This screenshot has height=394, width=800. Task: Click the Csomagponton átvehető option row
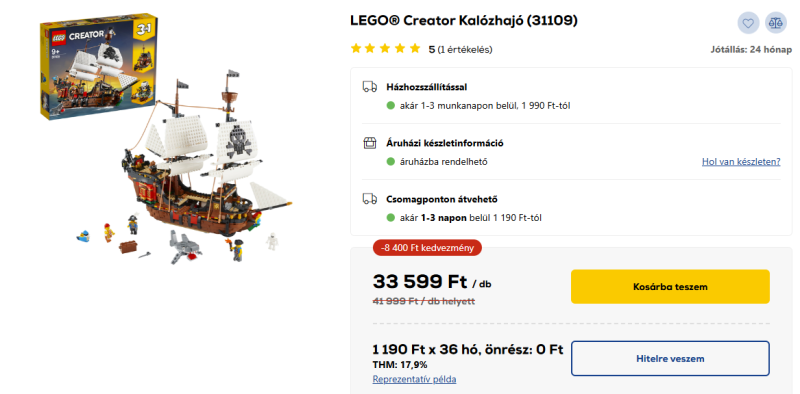pos(571,208)
